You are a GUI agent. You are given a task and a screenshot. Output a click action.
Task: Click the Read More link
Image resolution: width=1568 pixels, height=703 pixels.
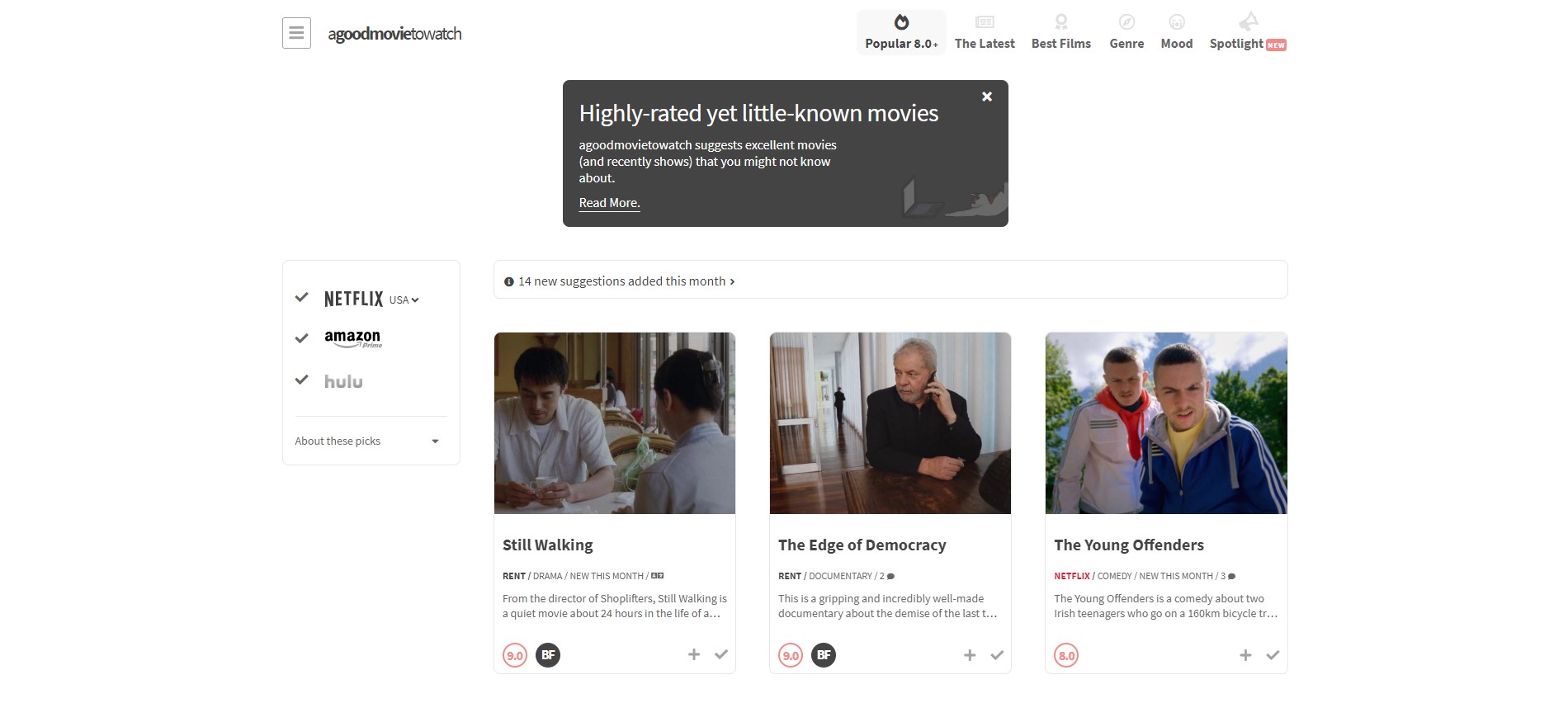[x=609, y=203]
